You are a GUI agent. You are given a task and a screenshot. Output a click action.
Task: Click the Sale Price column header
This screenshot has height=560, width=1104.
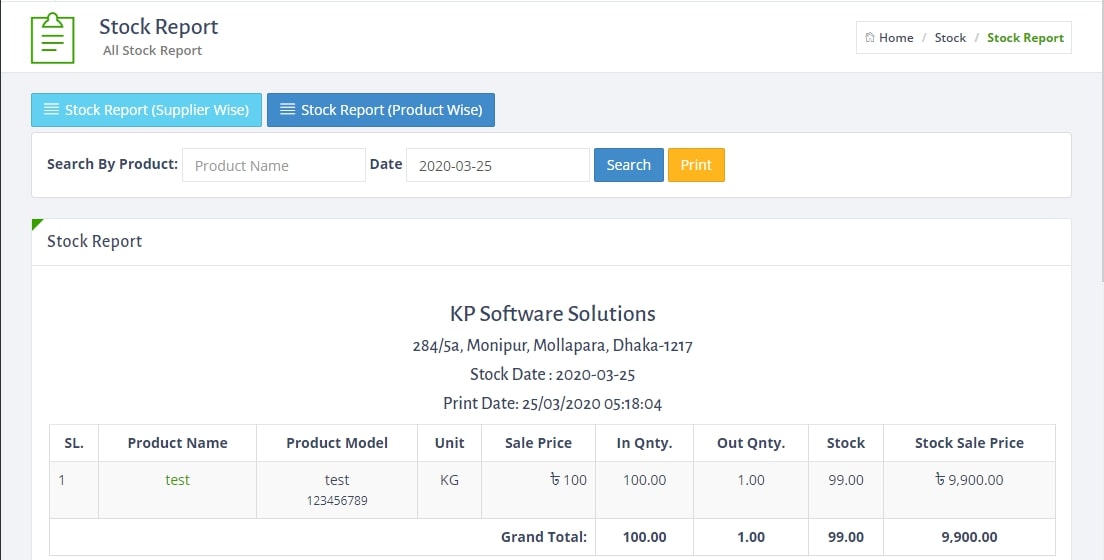click(539, 443)
